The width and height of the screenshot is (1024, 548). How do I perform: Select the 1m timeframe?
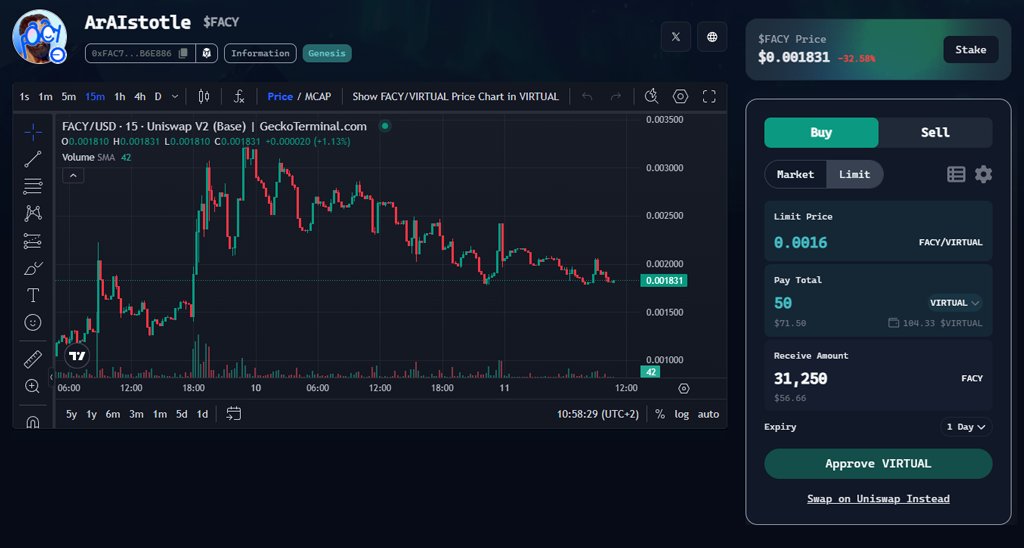tap(45, 97)
